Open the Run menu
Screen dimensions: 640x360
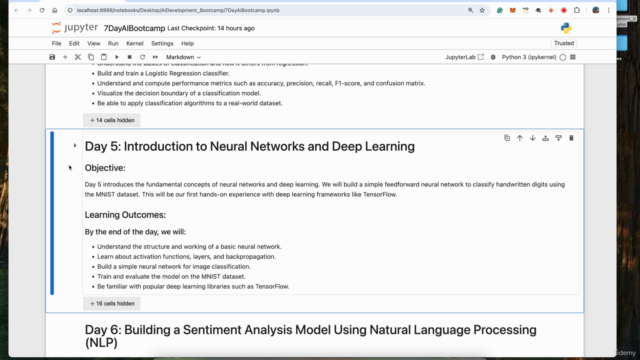coord(113,43)
